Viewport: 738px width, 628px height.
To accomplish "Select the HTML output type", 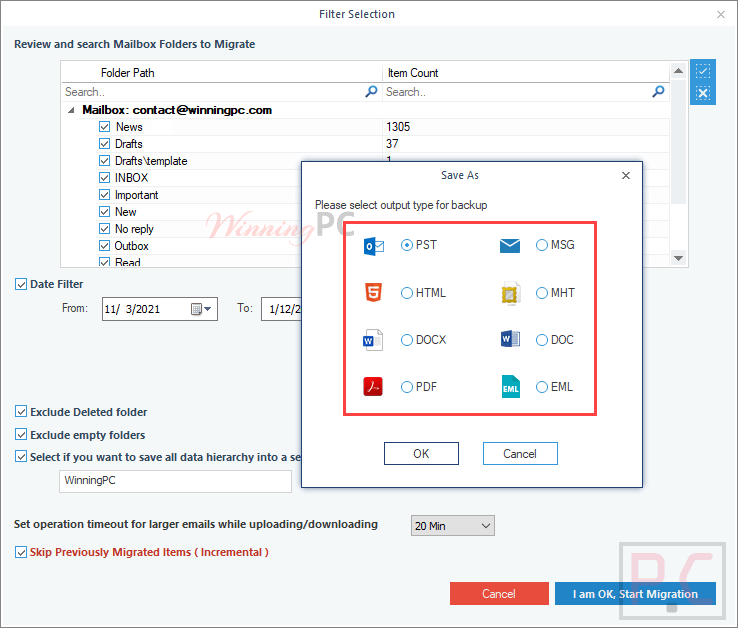I will pyautogui.click(x=407, y=293).
